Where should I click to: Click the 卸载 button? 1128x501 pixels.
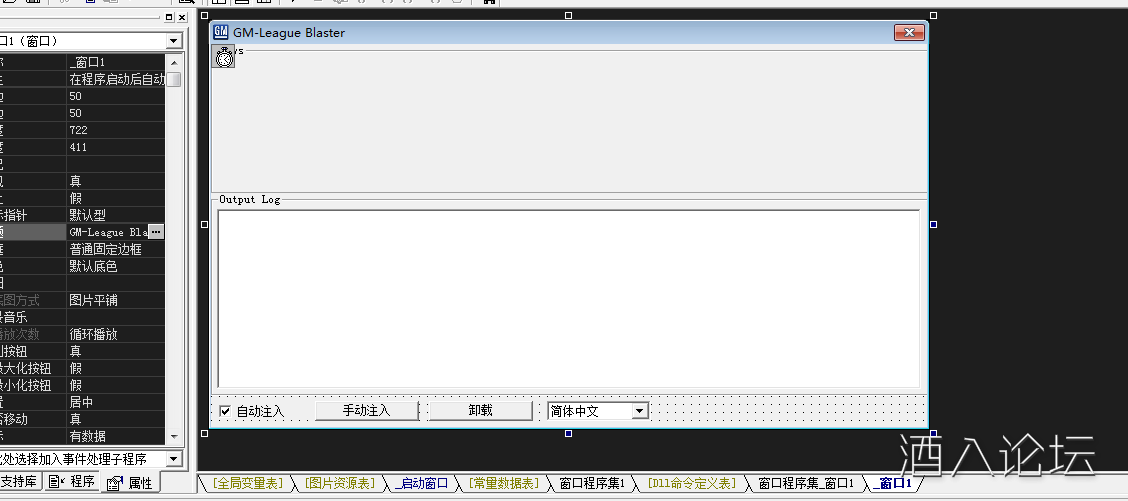pyautogui.click(x=481, y=410)
